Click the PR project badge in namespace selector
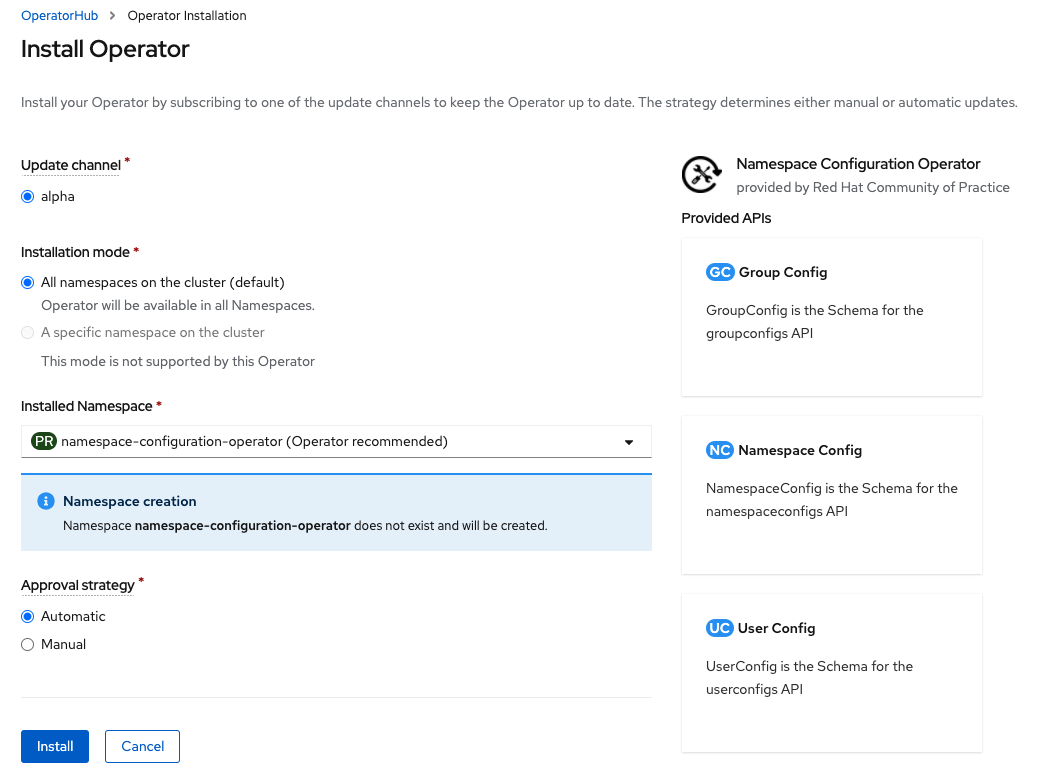This screenshot has width=1059, height=781. (x=44, y=441)
